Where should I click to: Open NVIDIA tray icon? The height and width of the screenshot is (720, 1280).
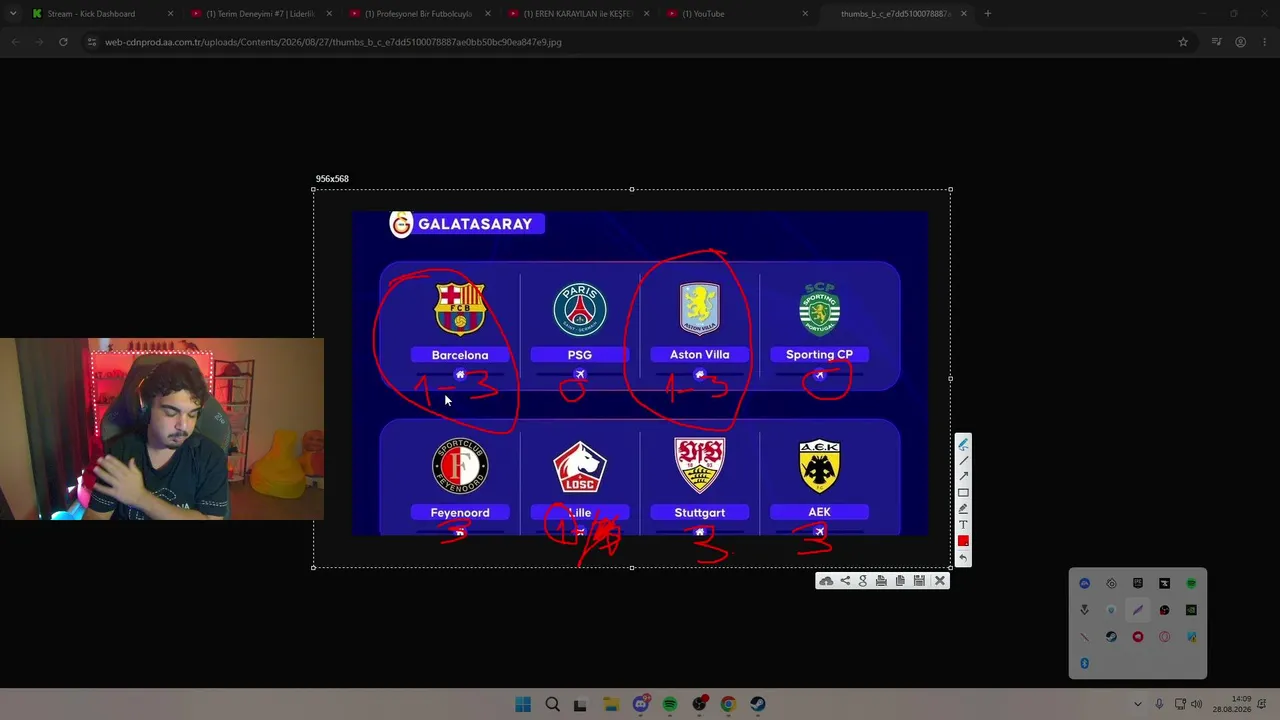click(1191, 610)
